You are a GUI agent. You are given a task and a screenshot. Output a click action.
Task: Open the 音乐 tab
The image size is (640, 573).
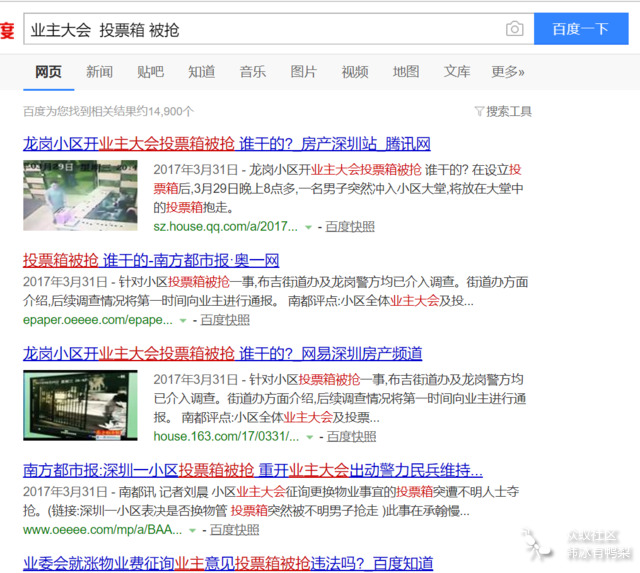point(253,72)
